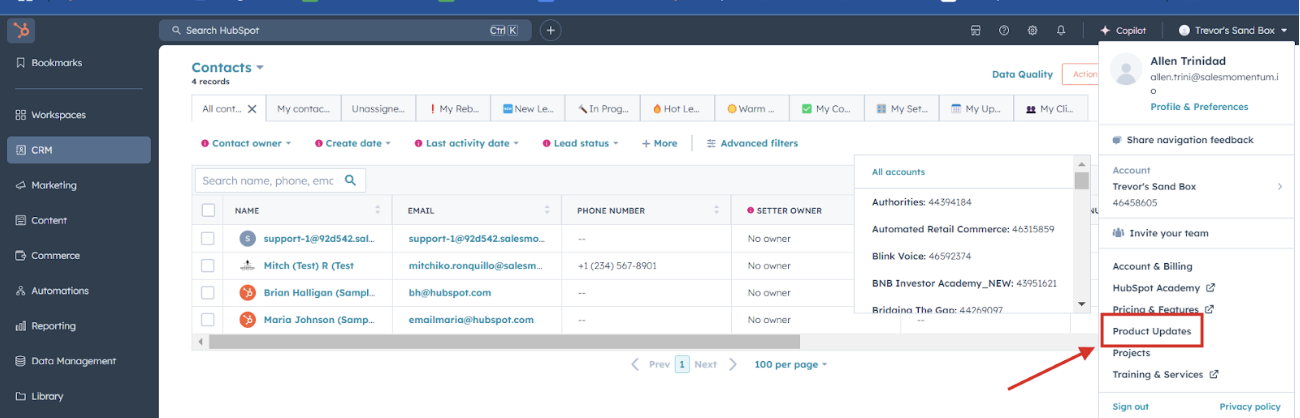Open the settings gear icon
The width and height of the screenshot is (1300, 418).
(x=1032, y=31)
